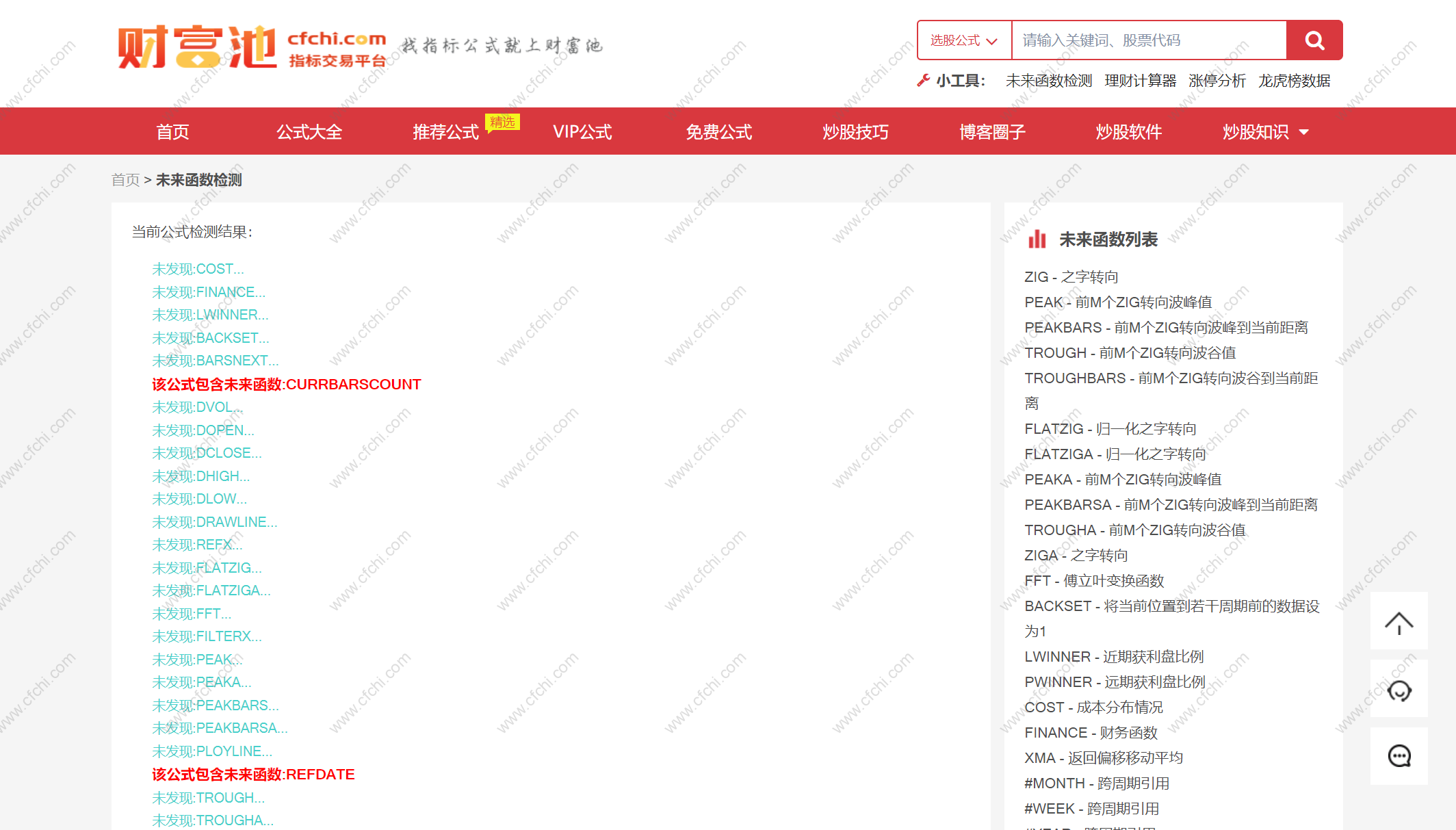The height and width of the screenshot is (830, 1456).
Task: Select the 免费公式 nav item
Action: 718,131
